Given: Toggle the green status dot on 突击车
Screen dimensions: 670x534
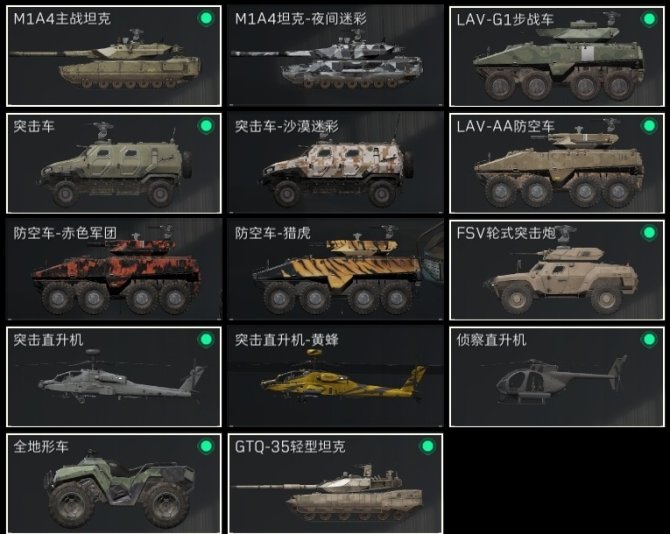Looking at the screenshot, I should pyautogui.click(x=206, y=126).
